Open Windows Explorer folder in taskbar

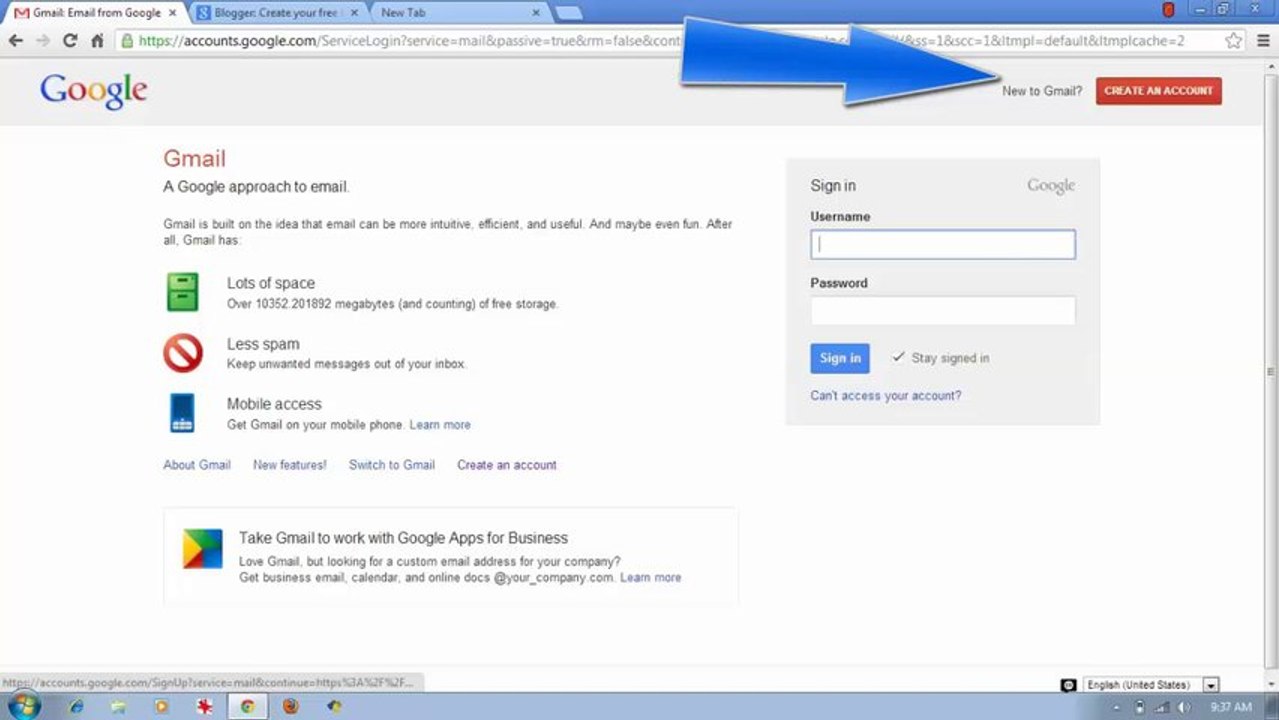pos(119,706)
